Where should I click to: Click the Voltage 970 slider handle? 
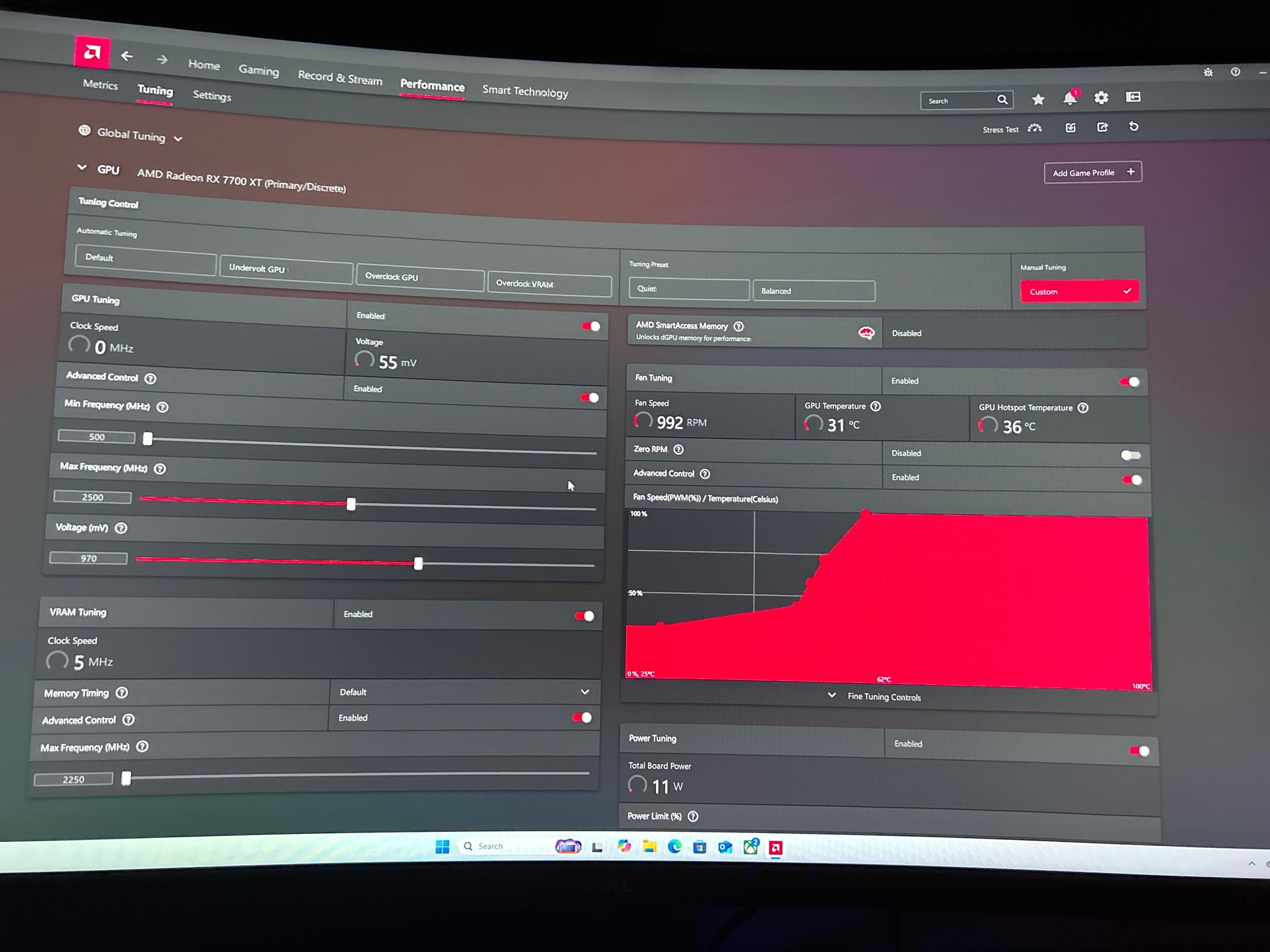click(x=419, y=563)
